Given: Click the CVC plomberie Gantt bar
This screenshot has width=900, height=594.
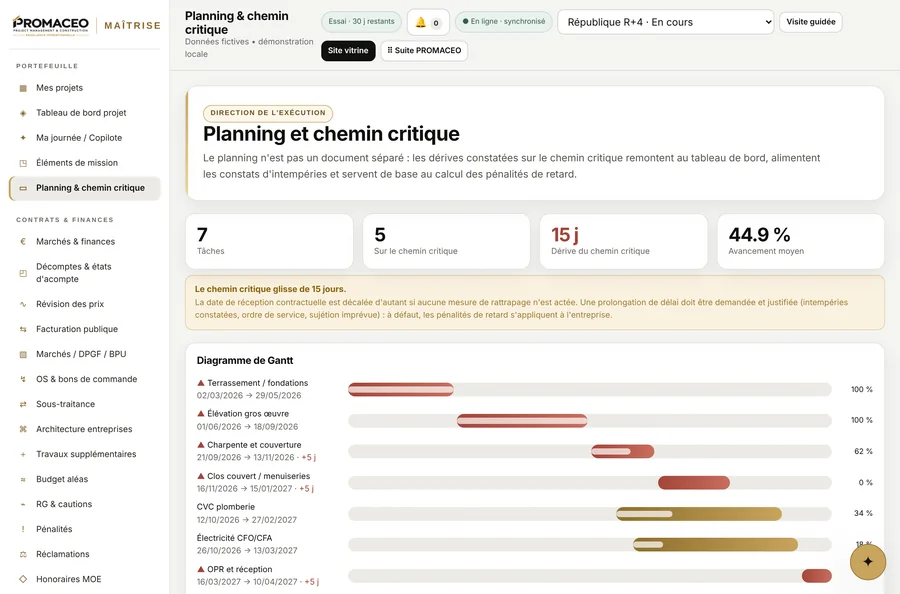Looking at the screenshot, I should tap(699, 514).
